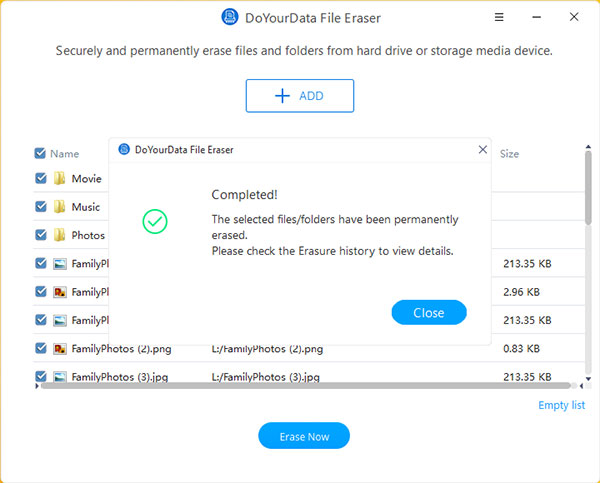Viewport: 600px width, 483px height.
Task: Click the FamilyPhotos (3).jpg file icon
Action: click(x=60, y=377)
